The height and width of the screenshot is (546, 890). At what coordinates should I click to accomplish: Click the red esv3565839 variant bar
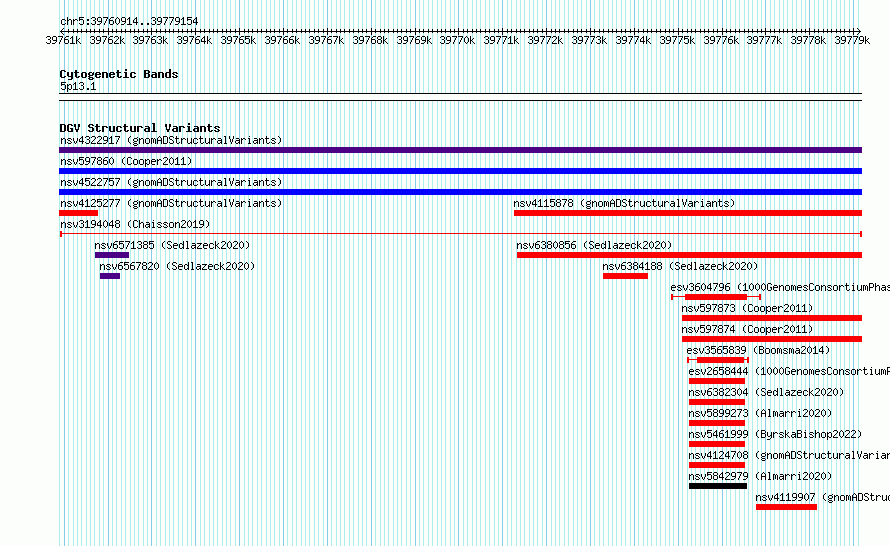coord(718,360)
